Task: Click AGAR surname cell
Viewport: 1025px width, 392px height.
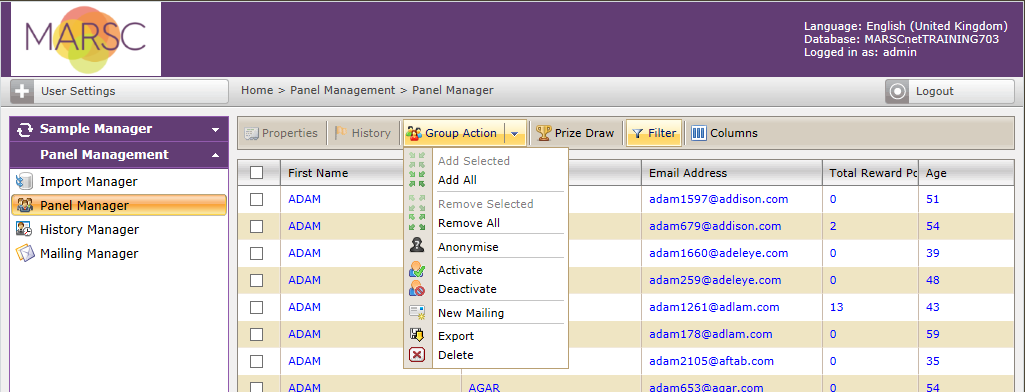Action: [x=484, y=387]
